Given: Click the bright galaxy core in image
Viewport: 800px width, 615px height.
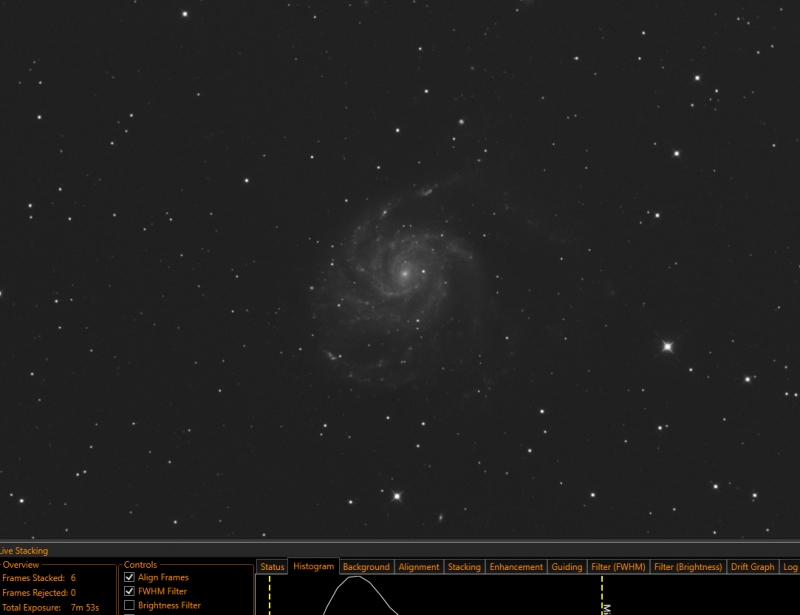Looking at the screenshot, I should (405, 274).
